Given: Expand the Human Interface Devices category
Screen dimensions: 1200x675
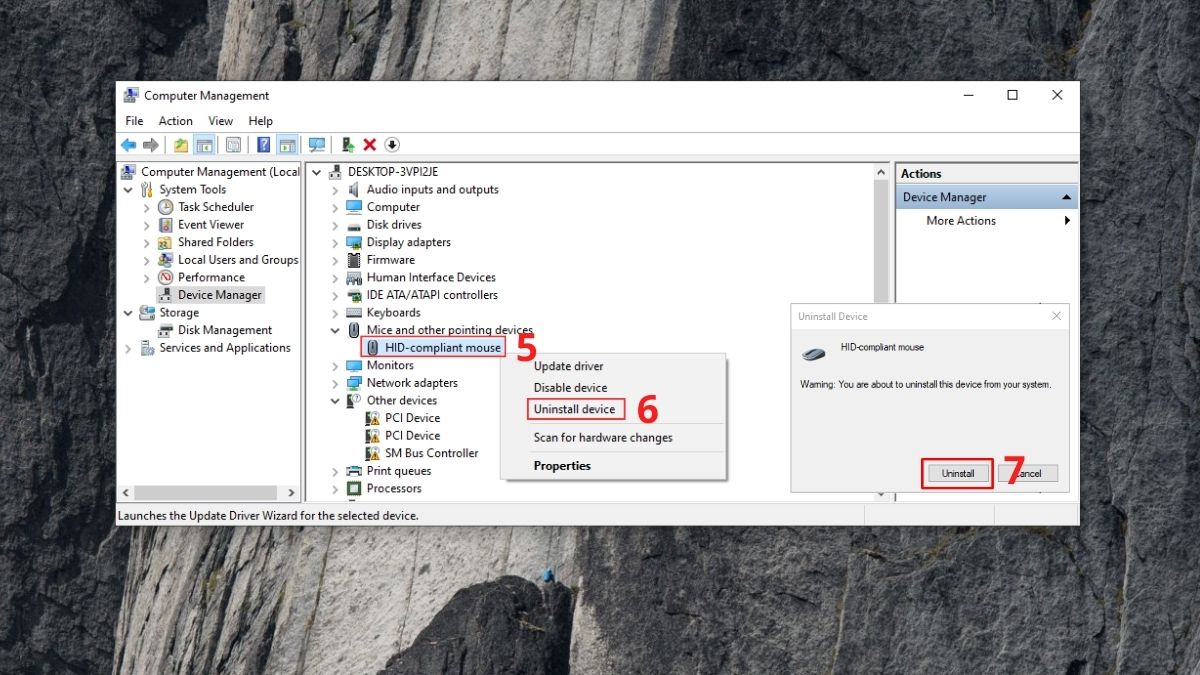Looking at the screenshot, I should point(335,278).
